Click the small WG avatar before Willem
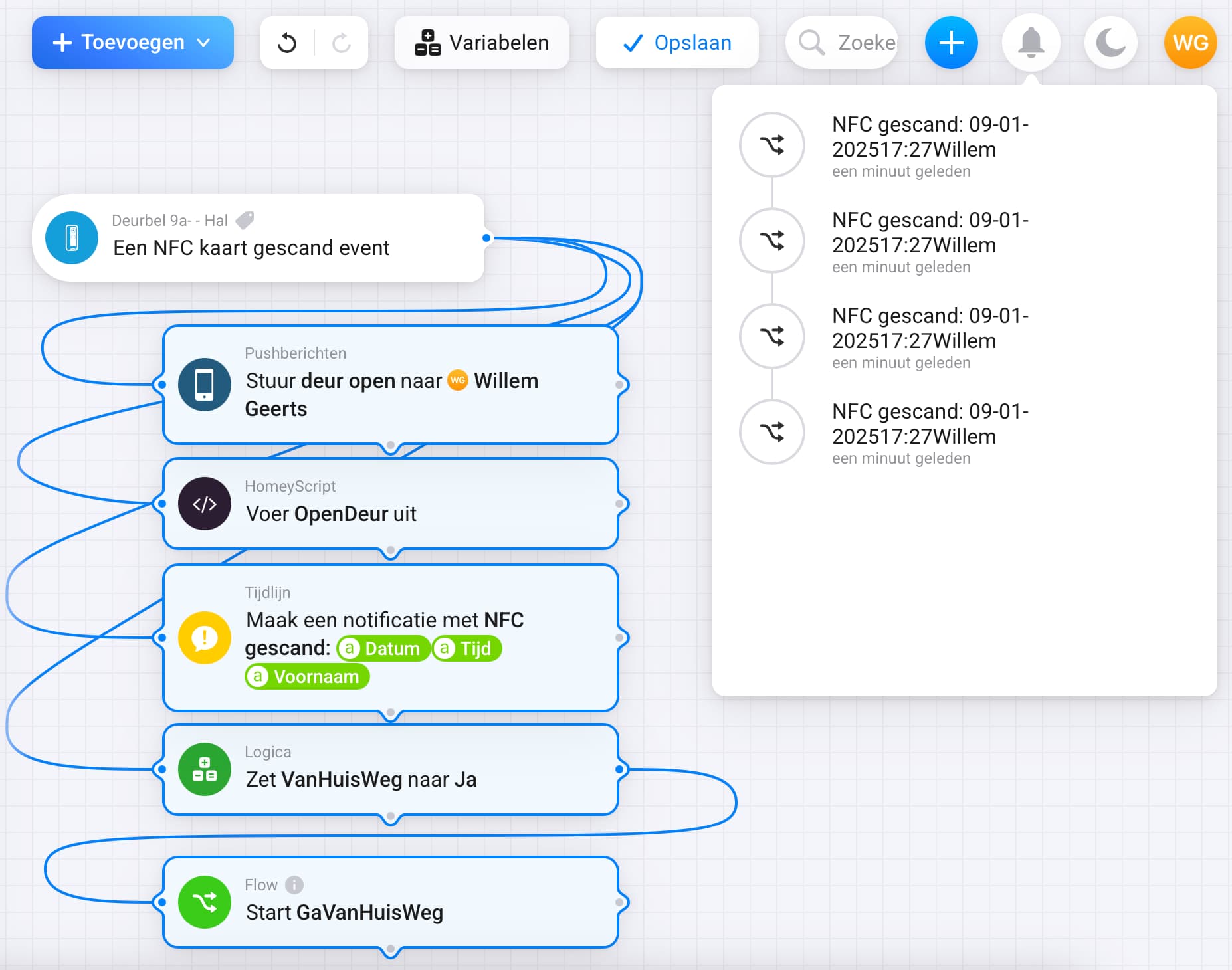This screenshot has width=1232, height=970. [458, 380]
